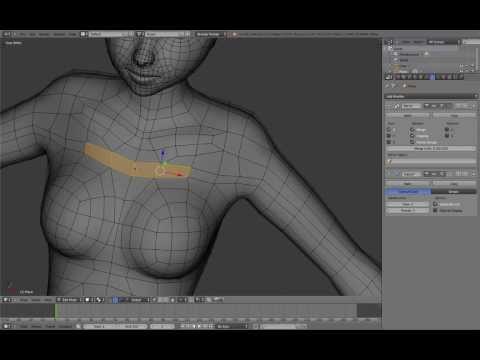
Task: Click the green current frame marker in timeline
Action: point(56,312)
